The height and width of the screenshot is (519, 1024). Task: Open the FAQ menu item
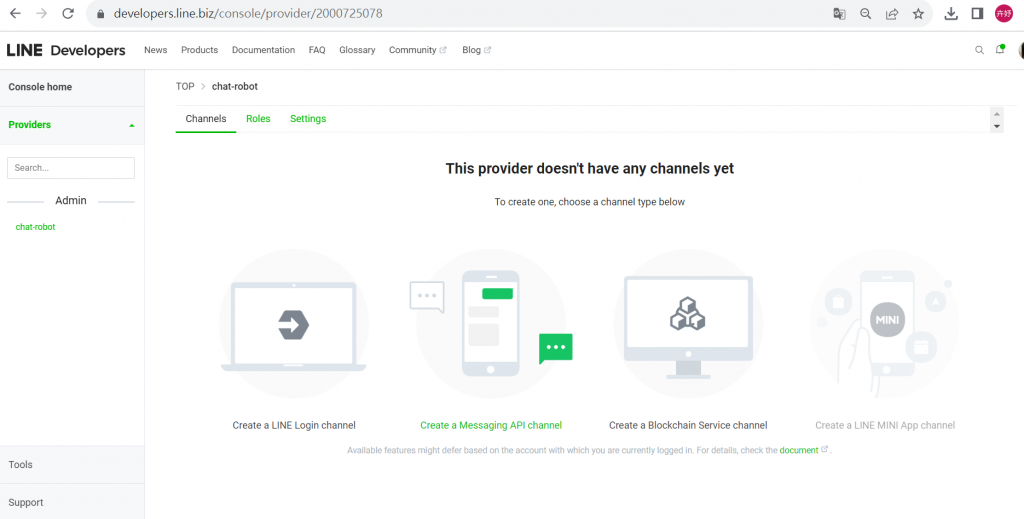click(317, 50)
